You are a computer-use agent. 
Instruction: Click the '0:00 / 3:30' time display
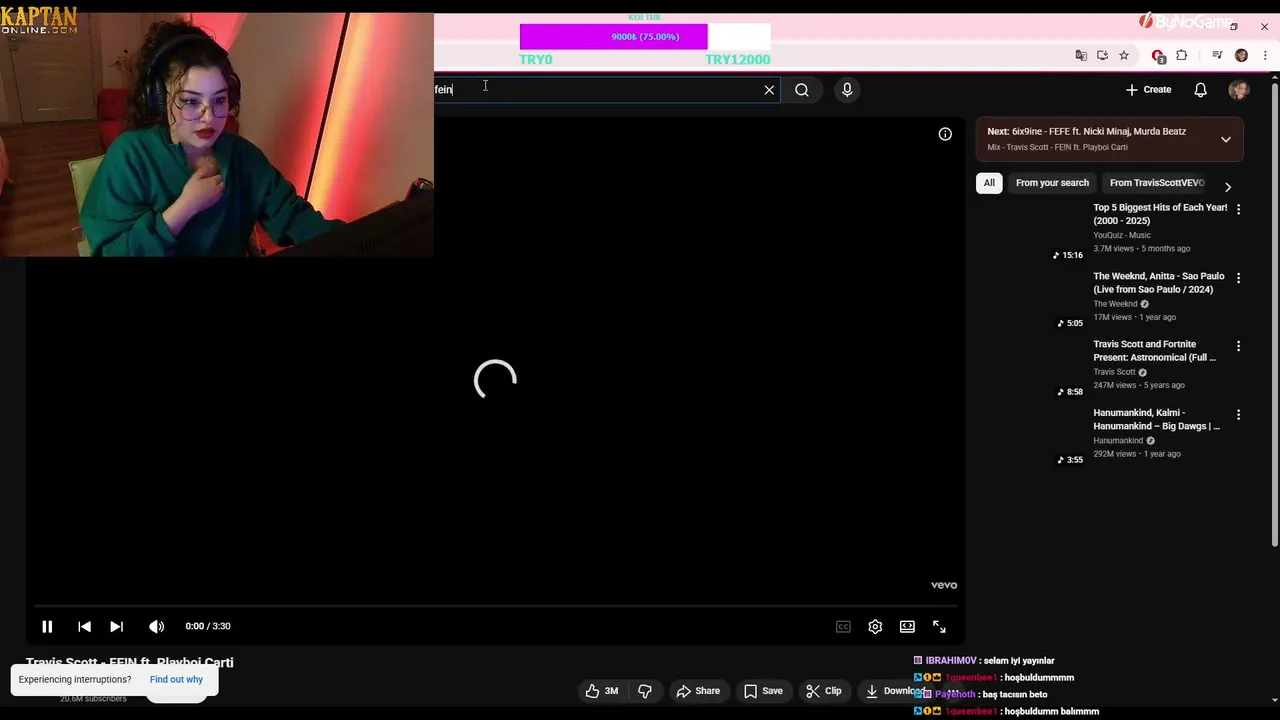(x=208, y=626)
